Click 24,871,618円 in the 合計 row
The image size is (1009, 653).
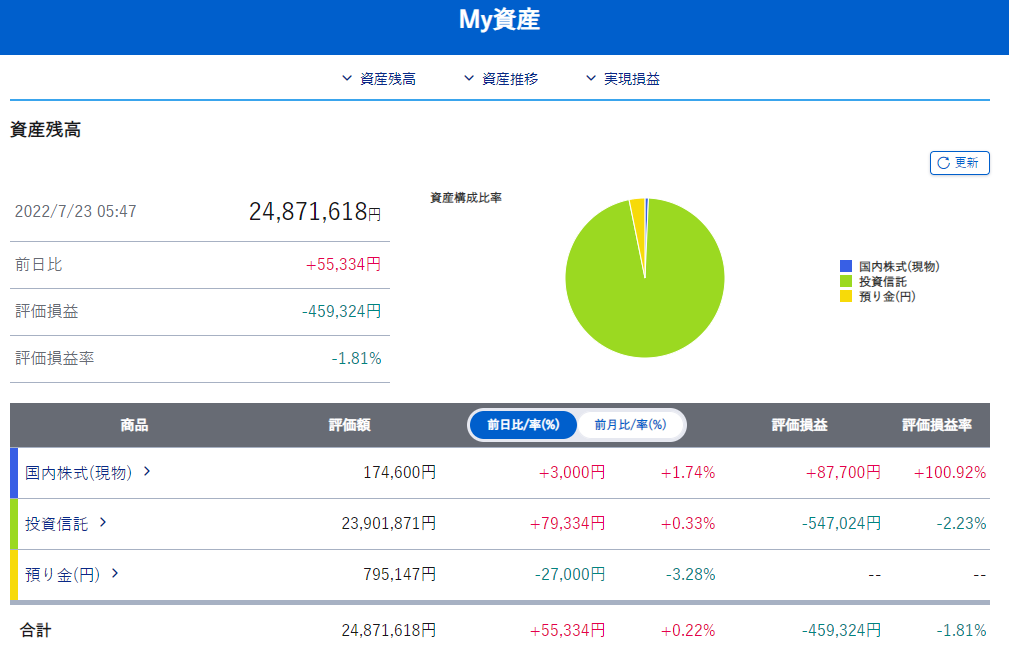tap(389, 630)
